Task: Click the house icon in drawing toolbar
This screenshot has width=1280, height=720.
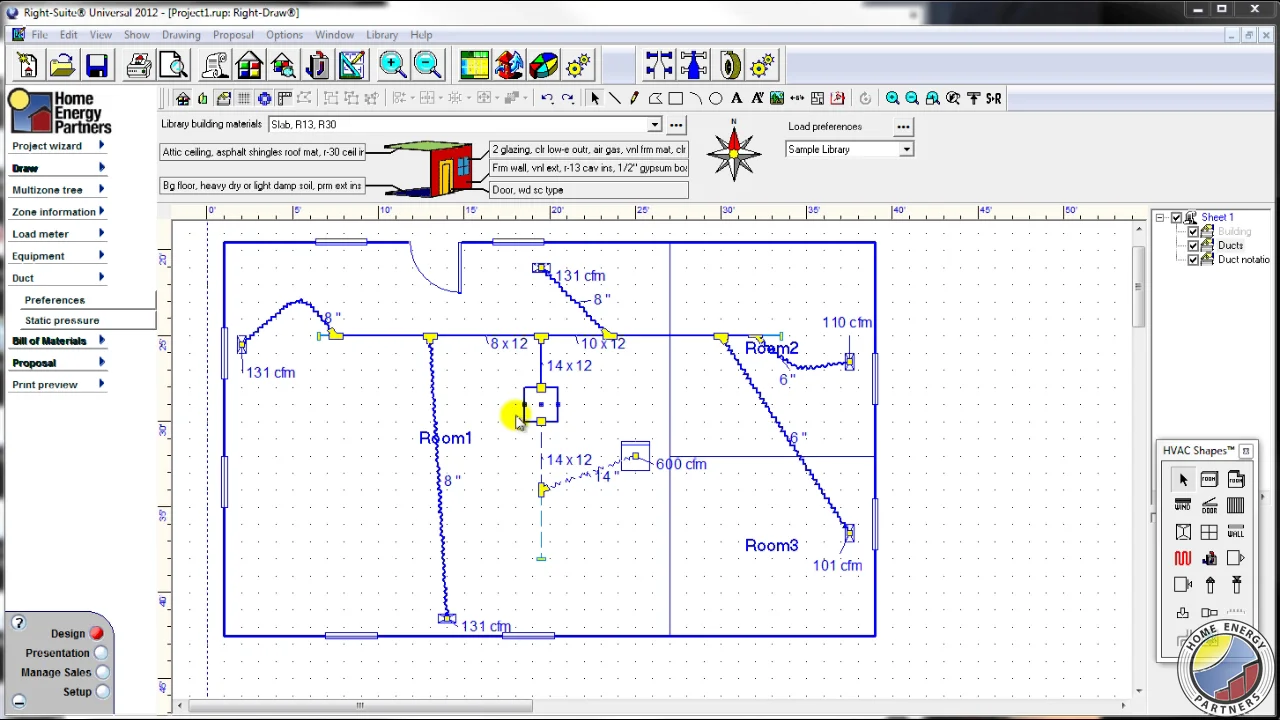Action: click(x=182, y=98)
